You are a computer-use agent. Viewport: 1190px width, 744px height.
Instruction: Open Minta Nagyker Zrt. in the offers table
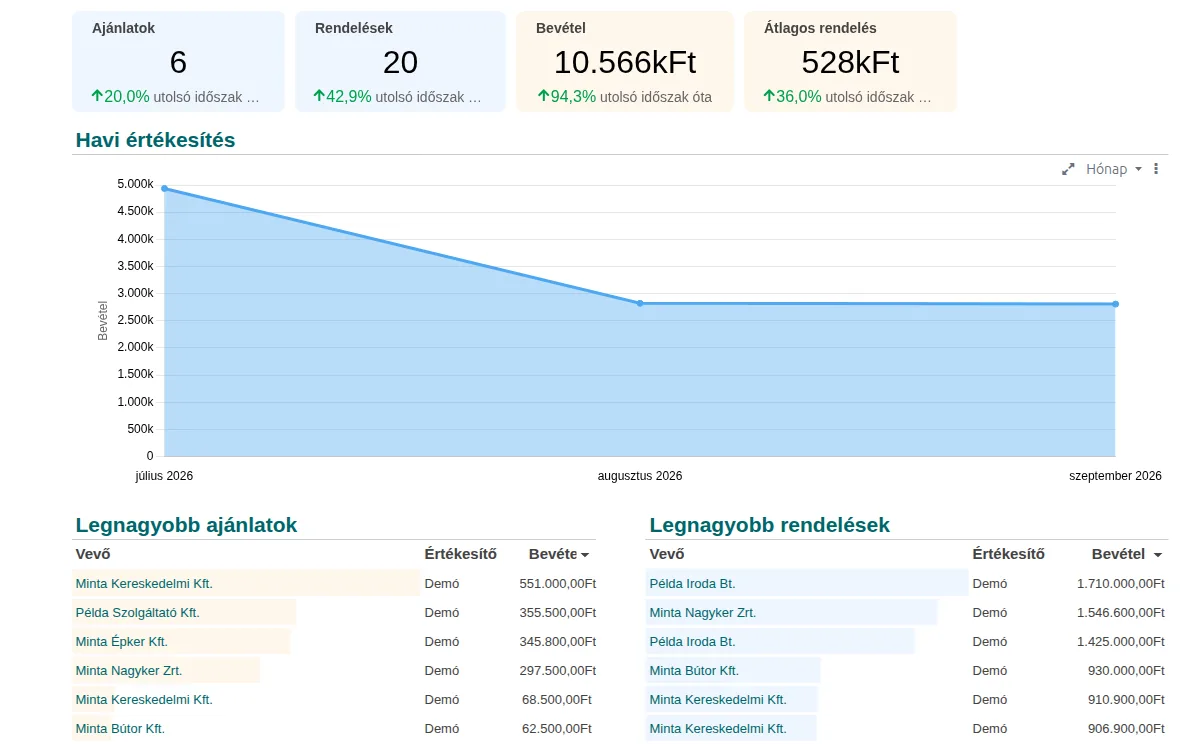(x=129, y=670)
